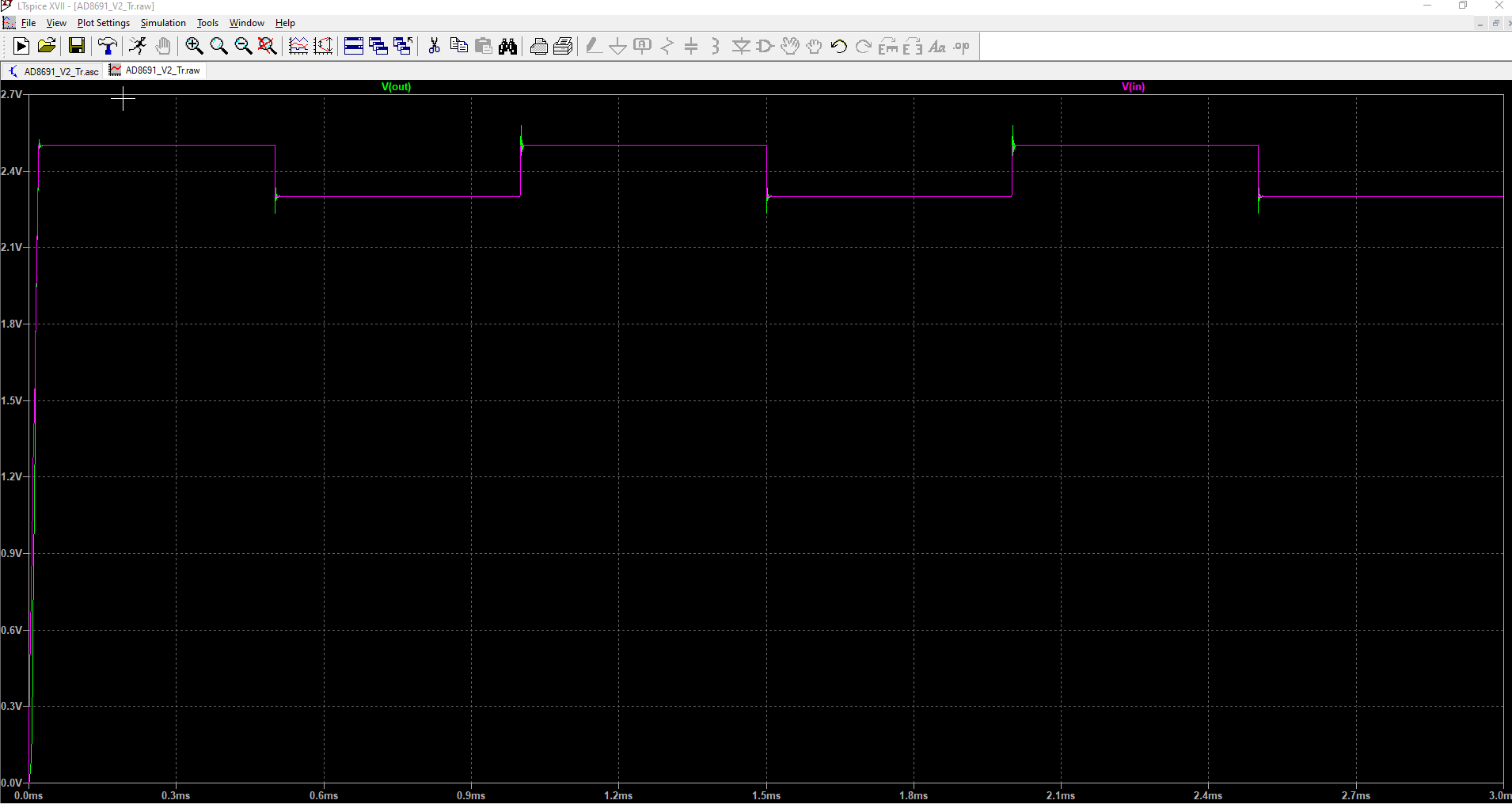Click the Label net icon
This screenshot has width=1512, height=804.
click(643, 46)
